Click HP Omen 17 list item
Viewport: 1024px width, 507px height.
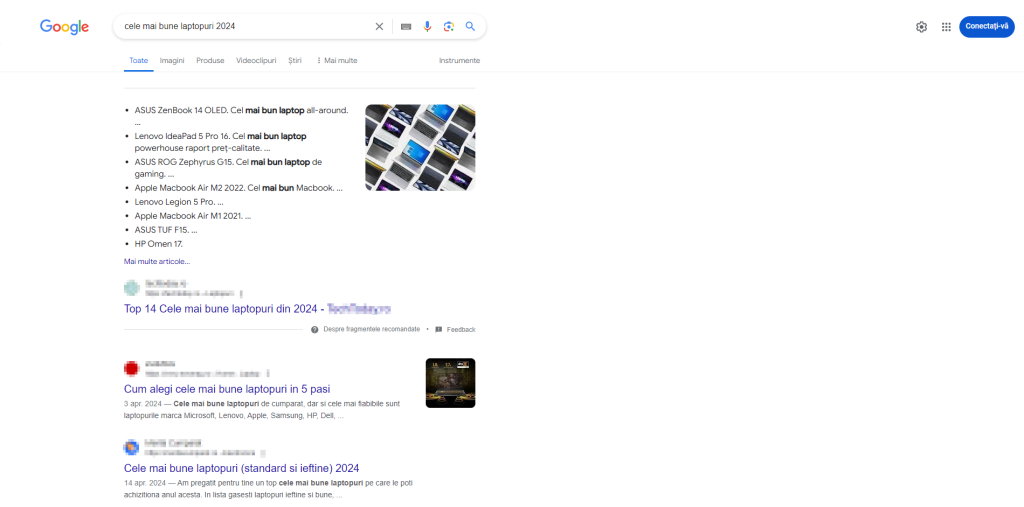coord(159,244)
